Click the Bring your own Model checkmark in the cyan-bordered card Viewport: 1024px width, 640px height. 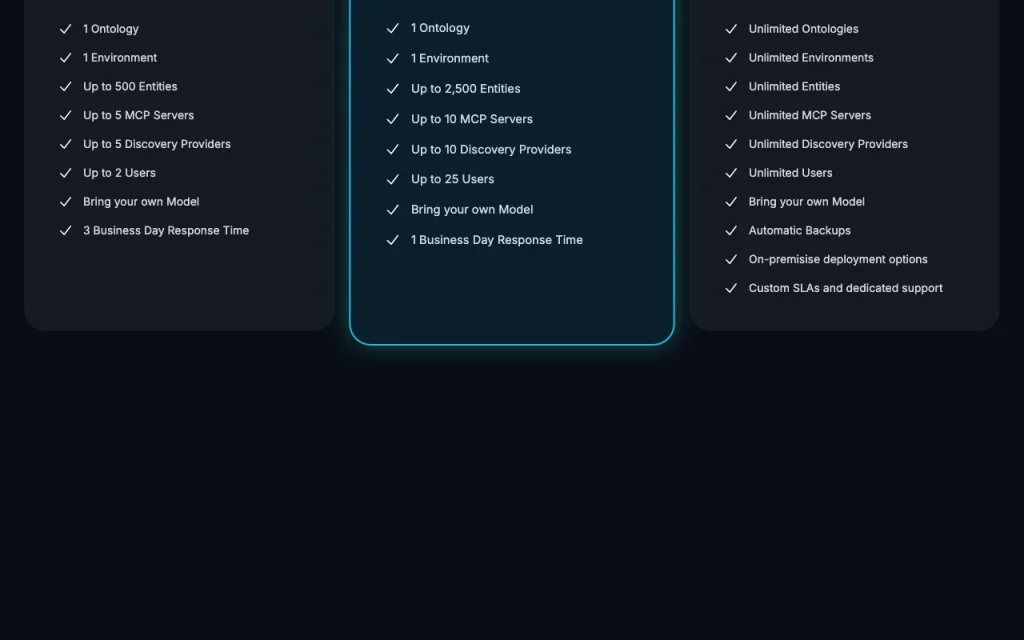click(x=392, y=210)
